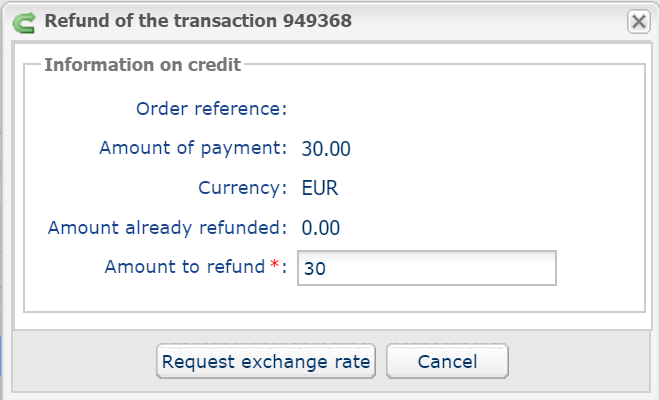
Task: Click the value 30 inside the refund field
Action: tap(314, 269)
